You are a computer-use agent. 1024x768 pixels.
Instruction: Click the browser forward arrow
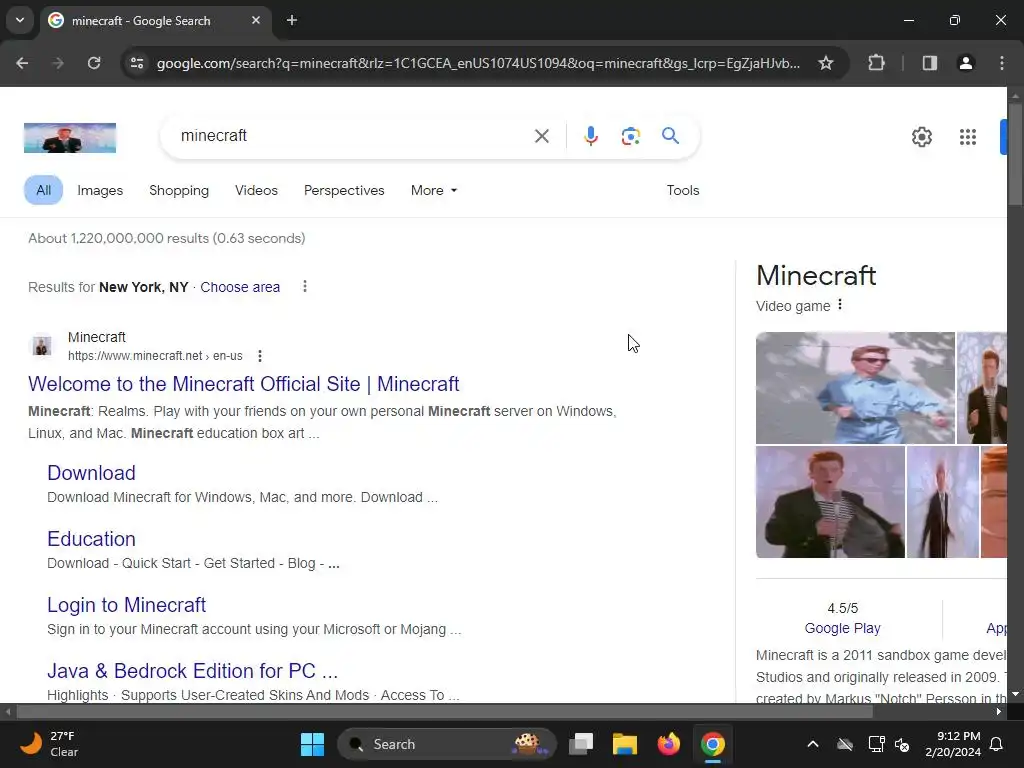pyautogui.click(x=58, y=63)
